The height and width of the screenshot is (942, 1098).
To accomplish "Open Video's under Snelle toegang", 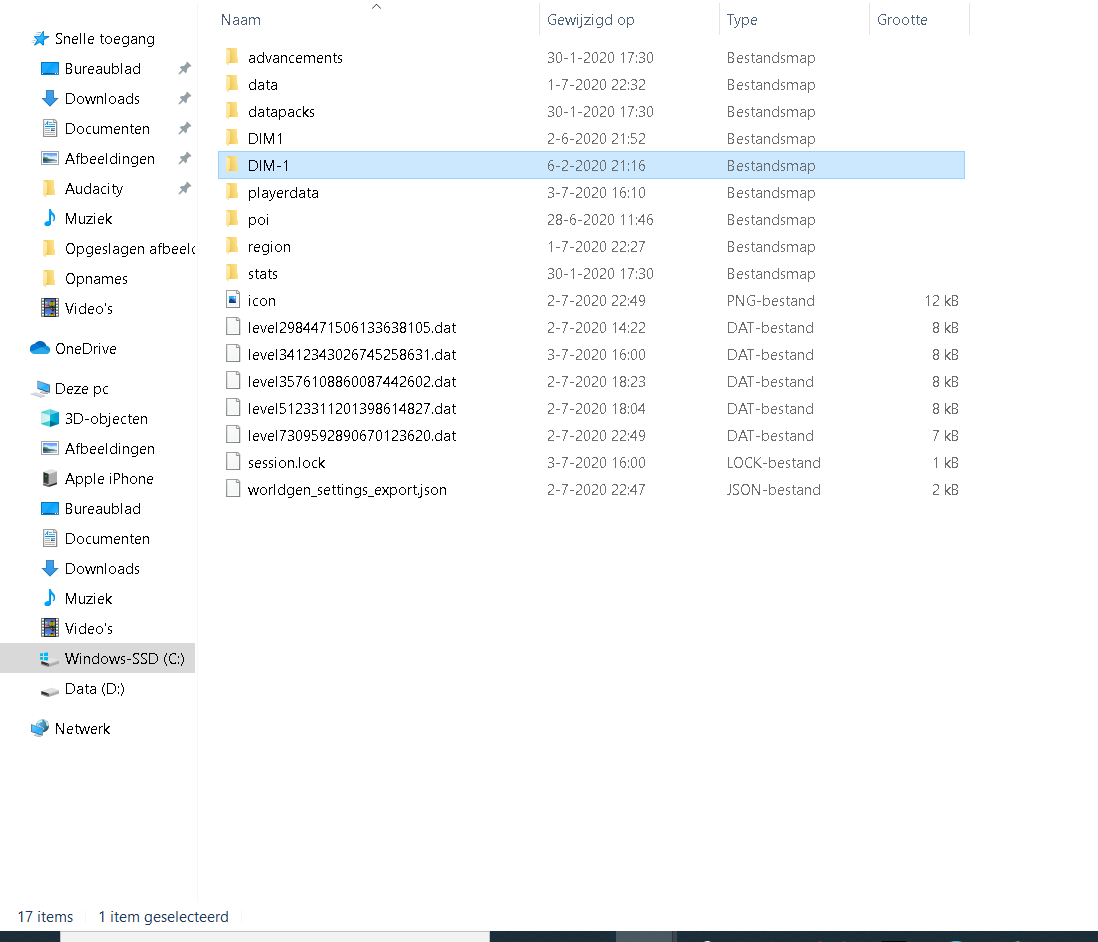I will pyautogui.click(x=88, y=309).
